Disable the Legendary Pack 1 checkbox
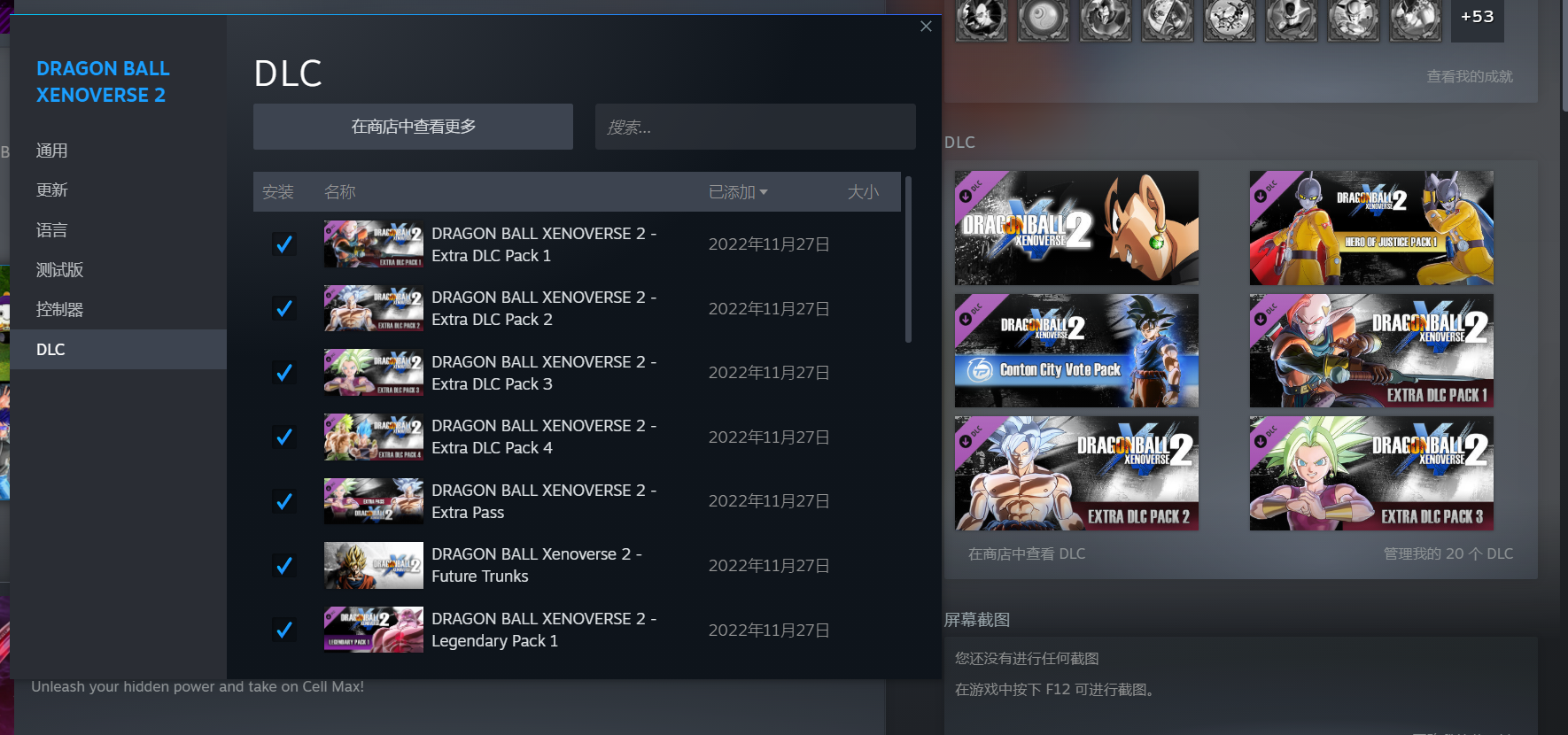The height and width of the screenshot is (735, 1568). coord(284,630)
